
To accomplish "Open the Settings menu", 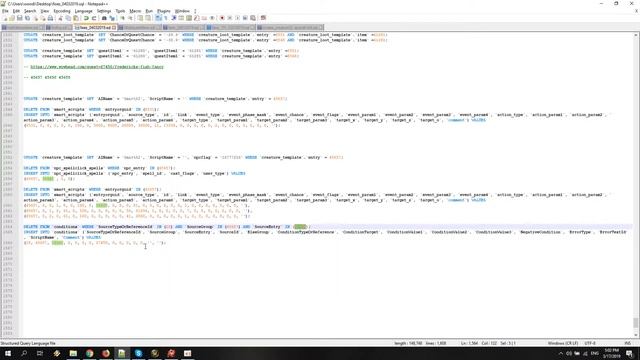I will 104,11.
